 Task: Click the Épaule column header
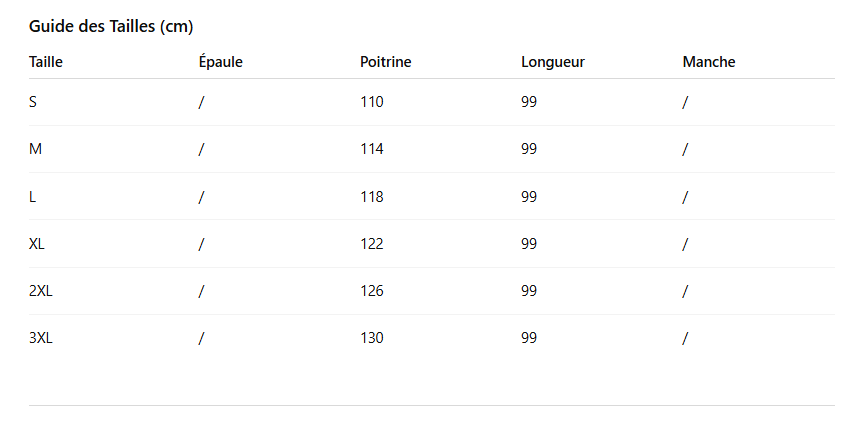220,62
